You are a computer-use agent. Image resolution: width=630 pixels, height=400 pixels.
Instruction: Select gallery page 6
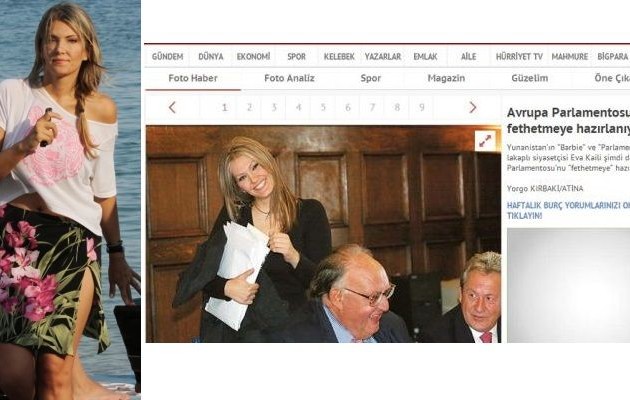[348, 108]
